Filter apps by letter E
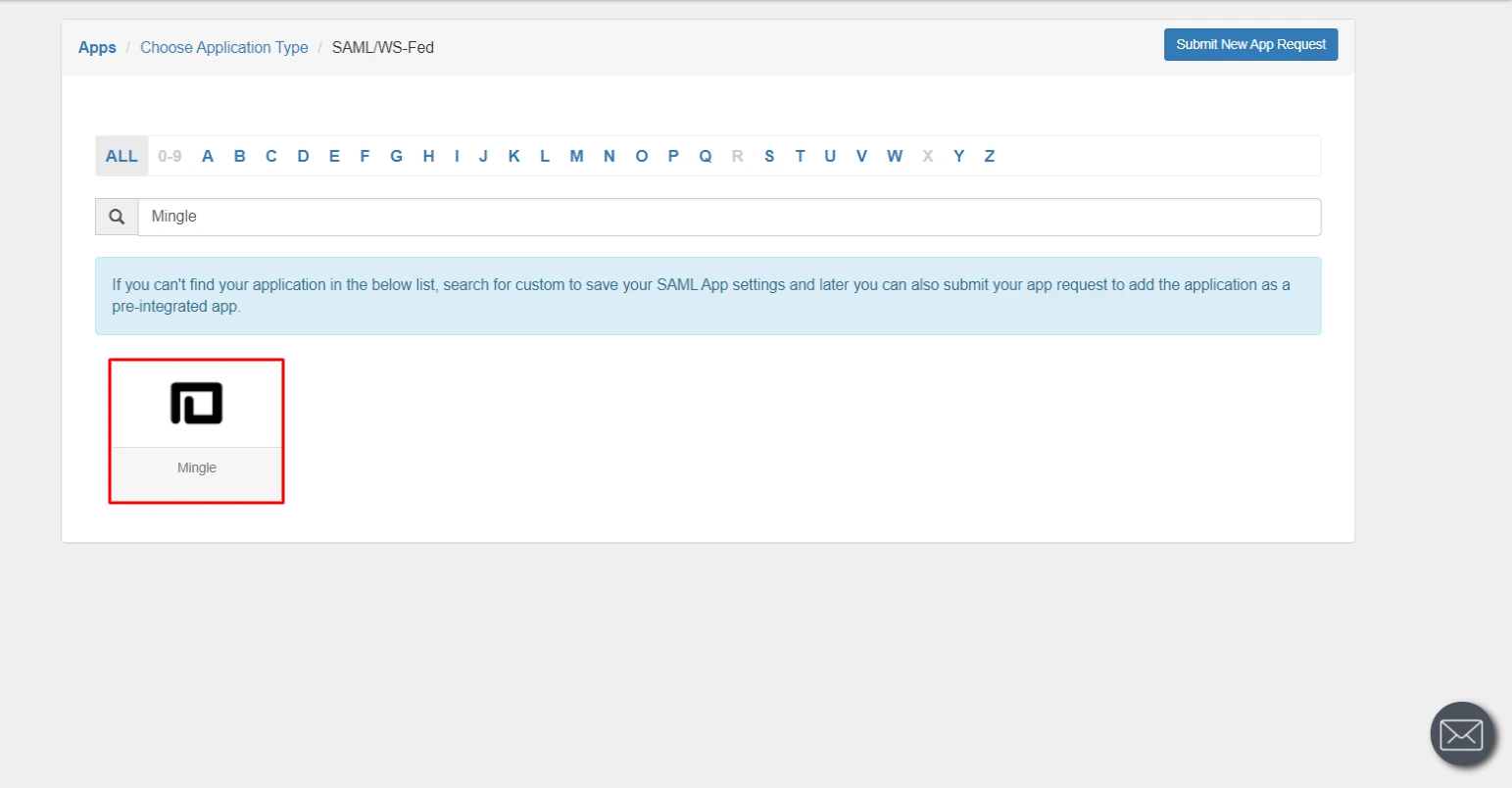 (x=335, y=156)
